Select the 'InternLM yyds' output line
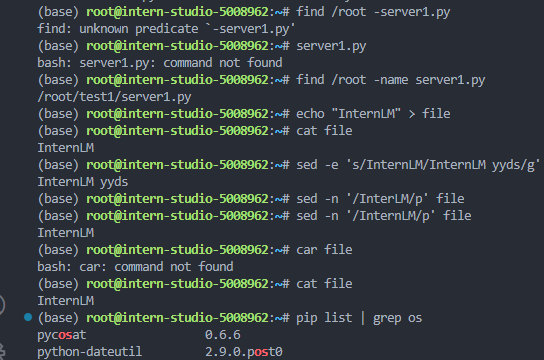 coord(83,182)
